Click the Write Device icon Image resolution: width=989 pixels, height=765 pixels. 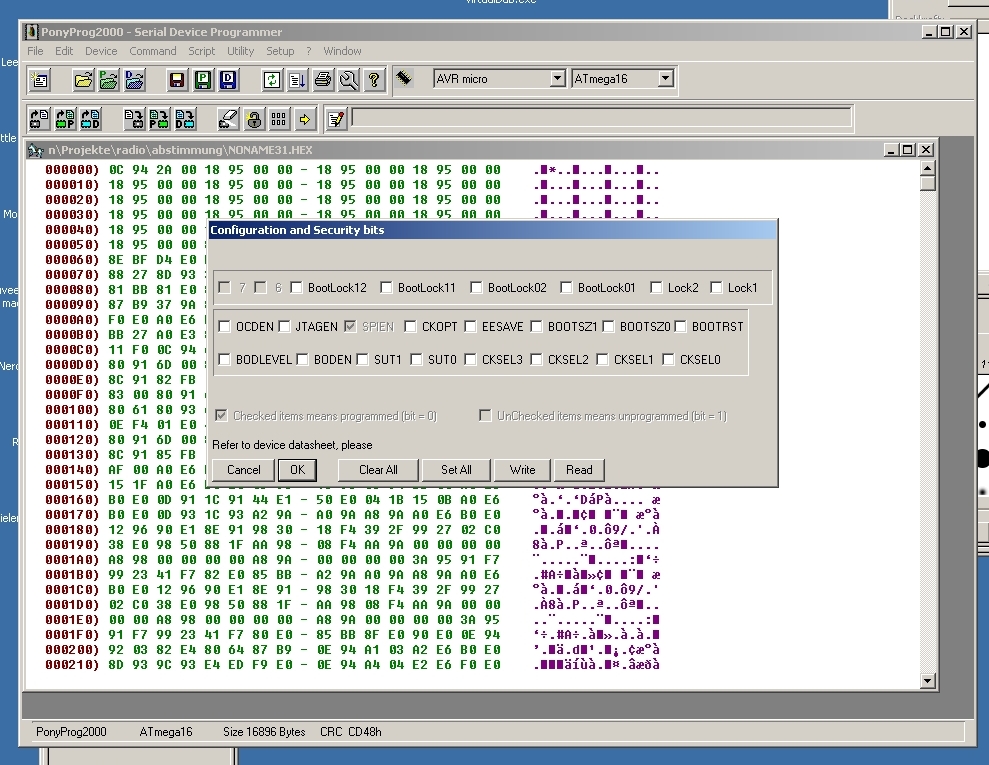click(x=134, y=119)
